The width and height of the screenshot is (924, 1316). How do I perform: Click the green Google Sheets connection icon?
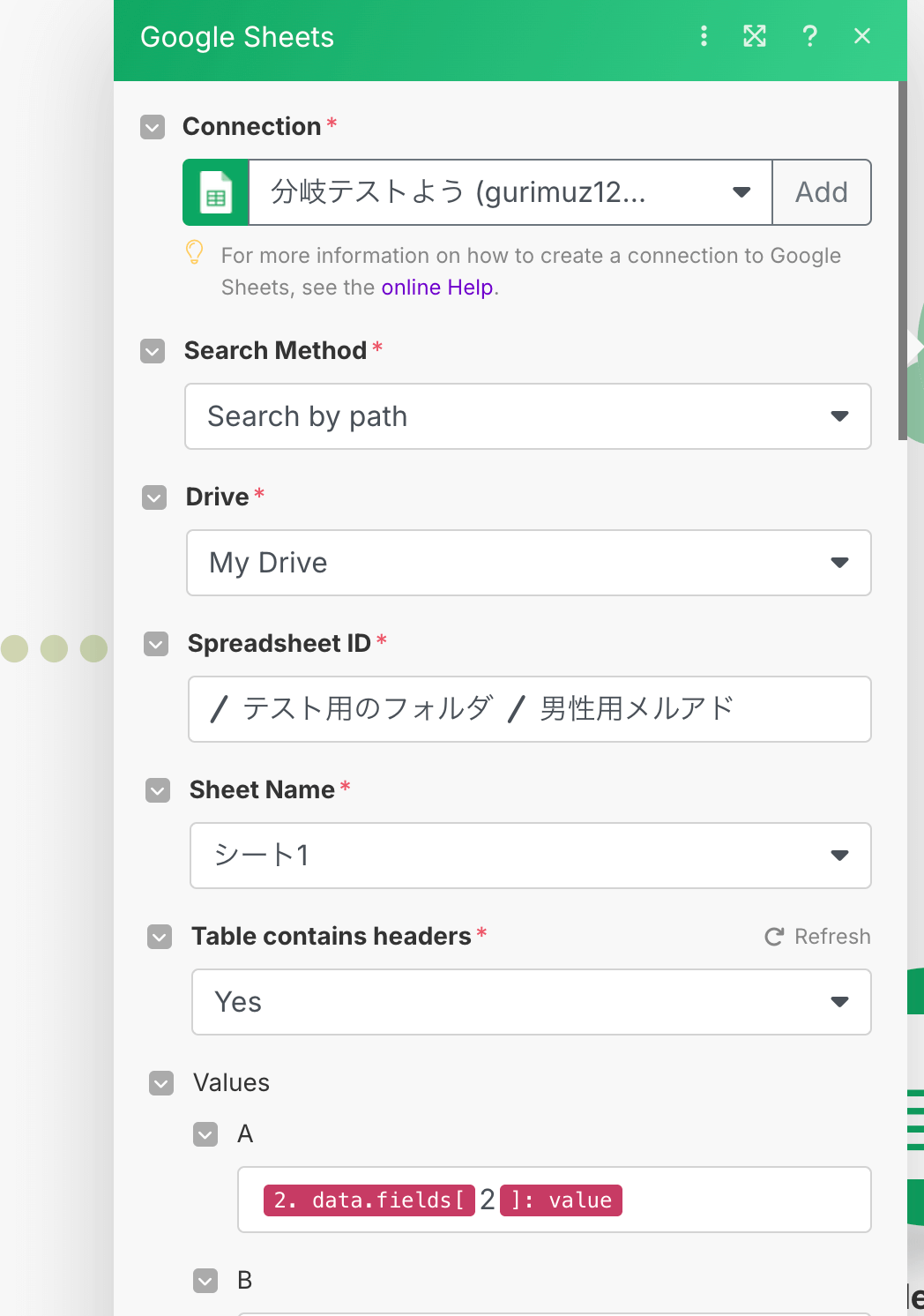pyautogui.click(x=216, y=192)
